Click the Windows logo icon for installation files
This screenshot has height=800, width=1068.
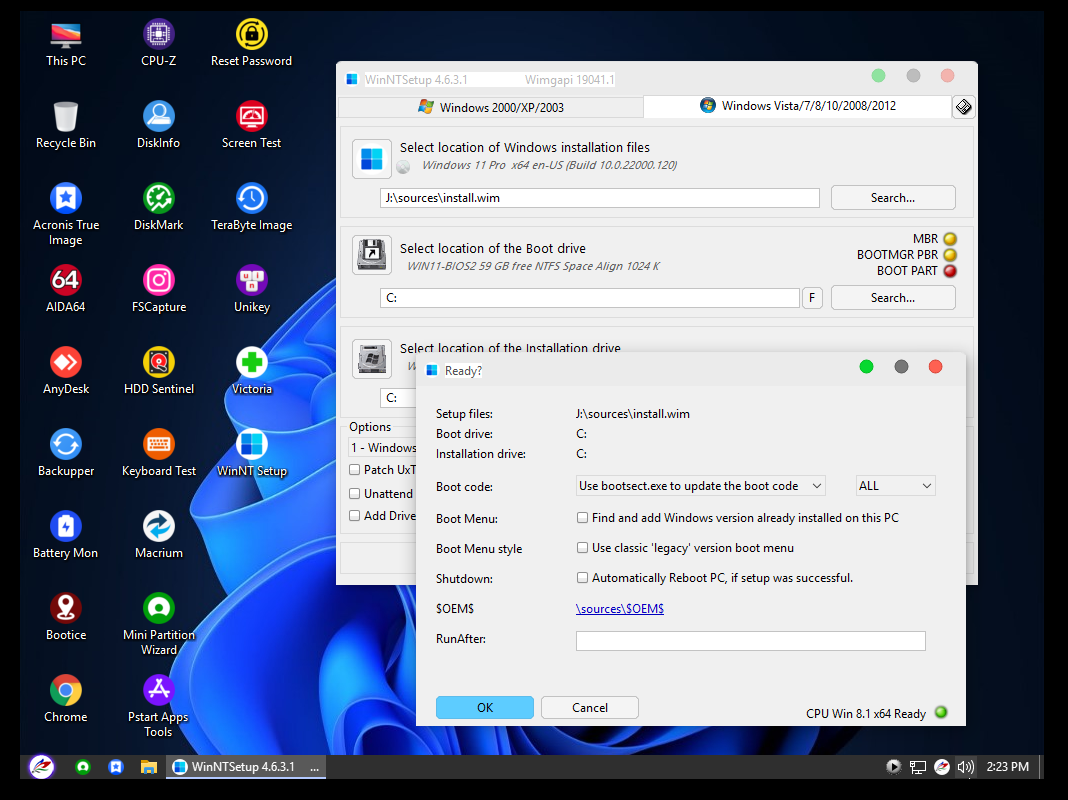pos(371,159)
